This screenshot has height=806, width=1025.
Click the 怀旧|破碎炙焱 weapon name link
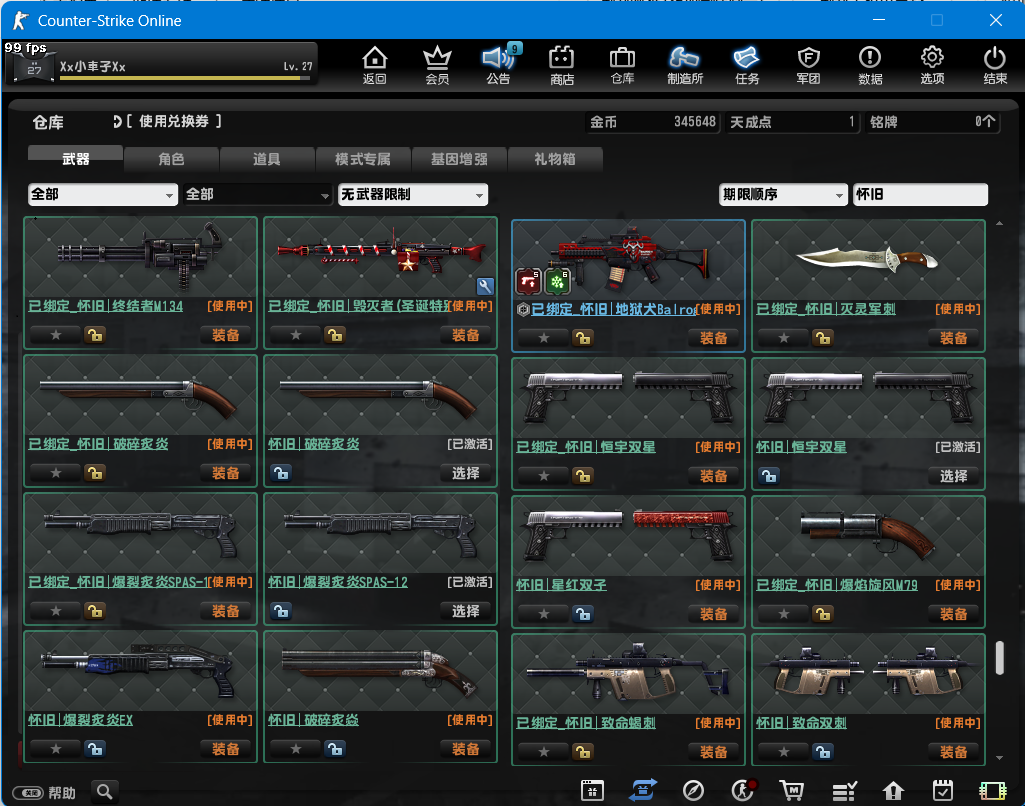313,720
